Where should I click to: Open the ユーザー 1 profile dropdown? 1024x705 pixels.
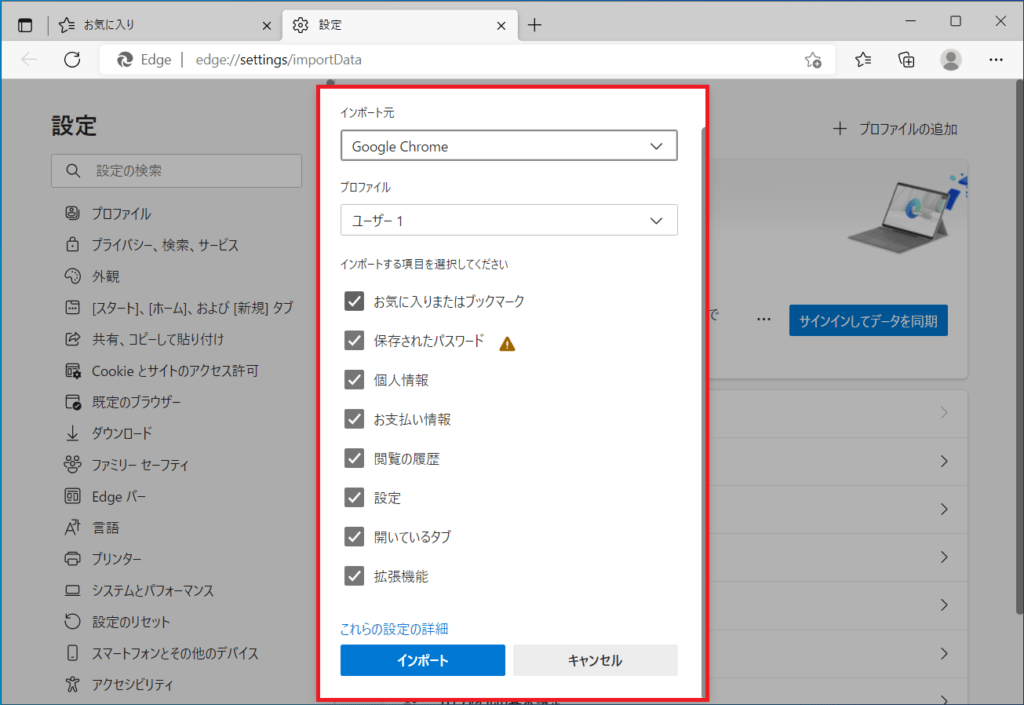(x=508, y=220)
